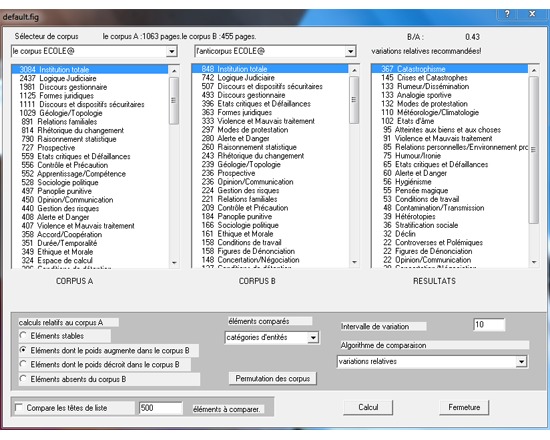Viewport: 550px width, 440px height.
Task: Select '22 Controverses et Polémiques' in Résultats
Action: [450, 242]
